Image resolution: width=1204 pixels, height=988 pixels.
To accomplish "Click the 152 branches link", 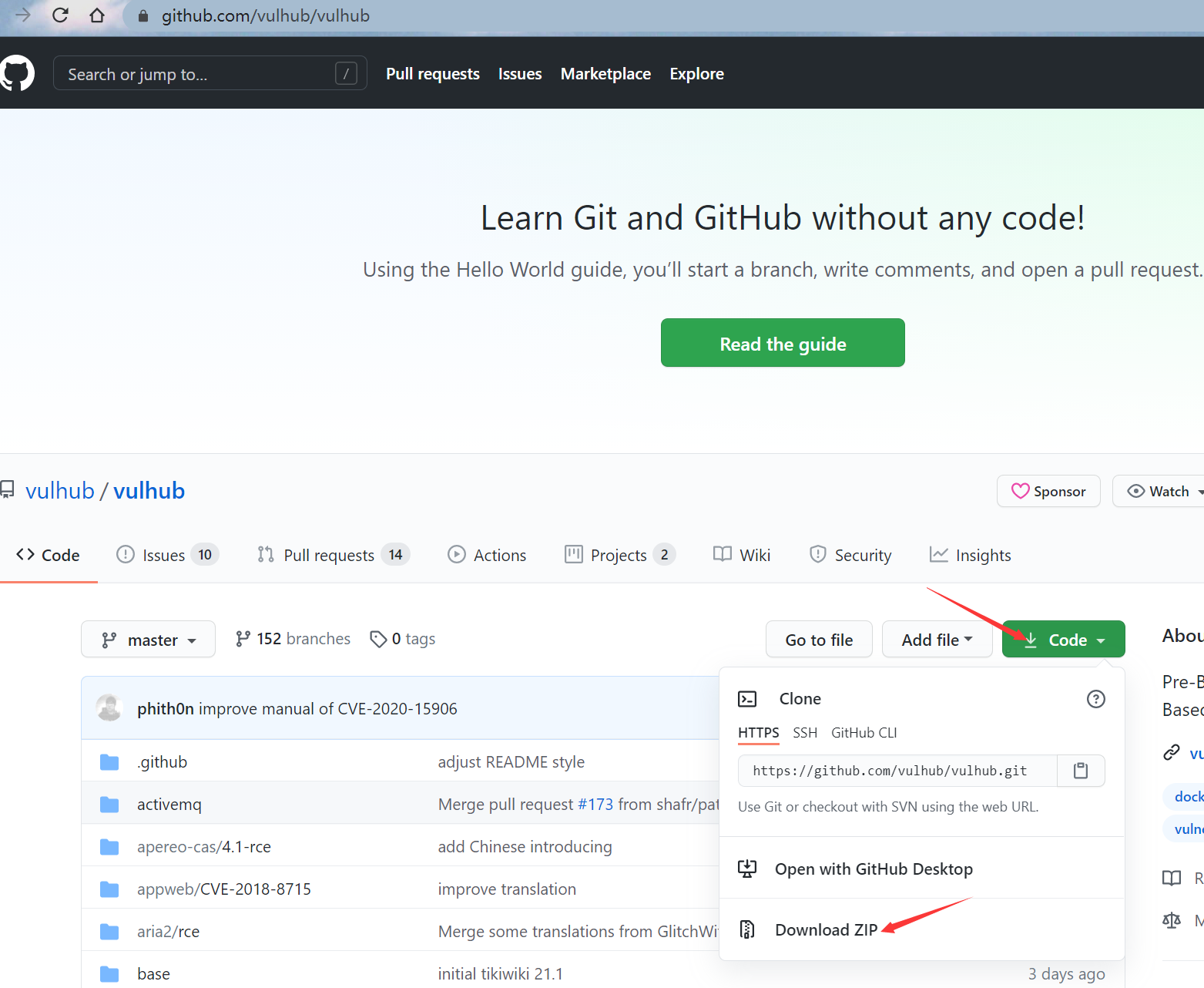I will tap(293, 639).
